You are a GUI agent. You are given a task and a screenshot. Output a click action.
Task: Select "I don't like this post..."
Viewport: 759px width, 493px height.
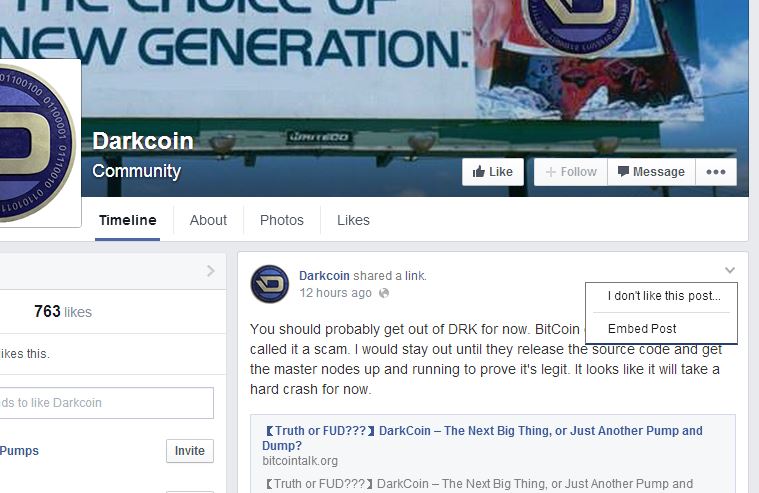point(664,296)
